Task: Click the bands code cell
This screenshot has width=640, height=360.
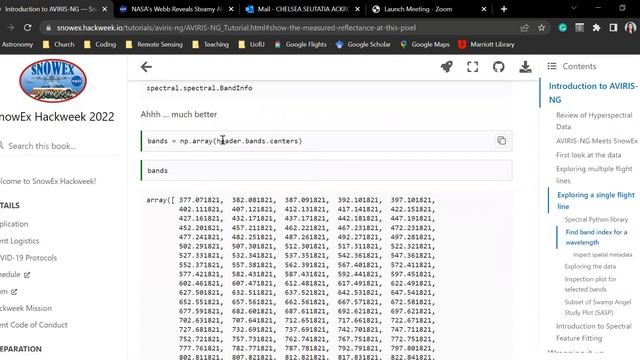Action: click(327, 170)
